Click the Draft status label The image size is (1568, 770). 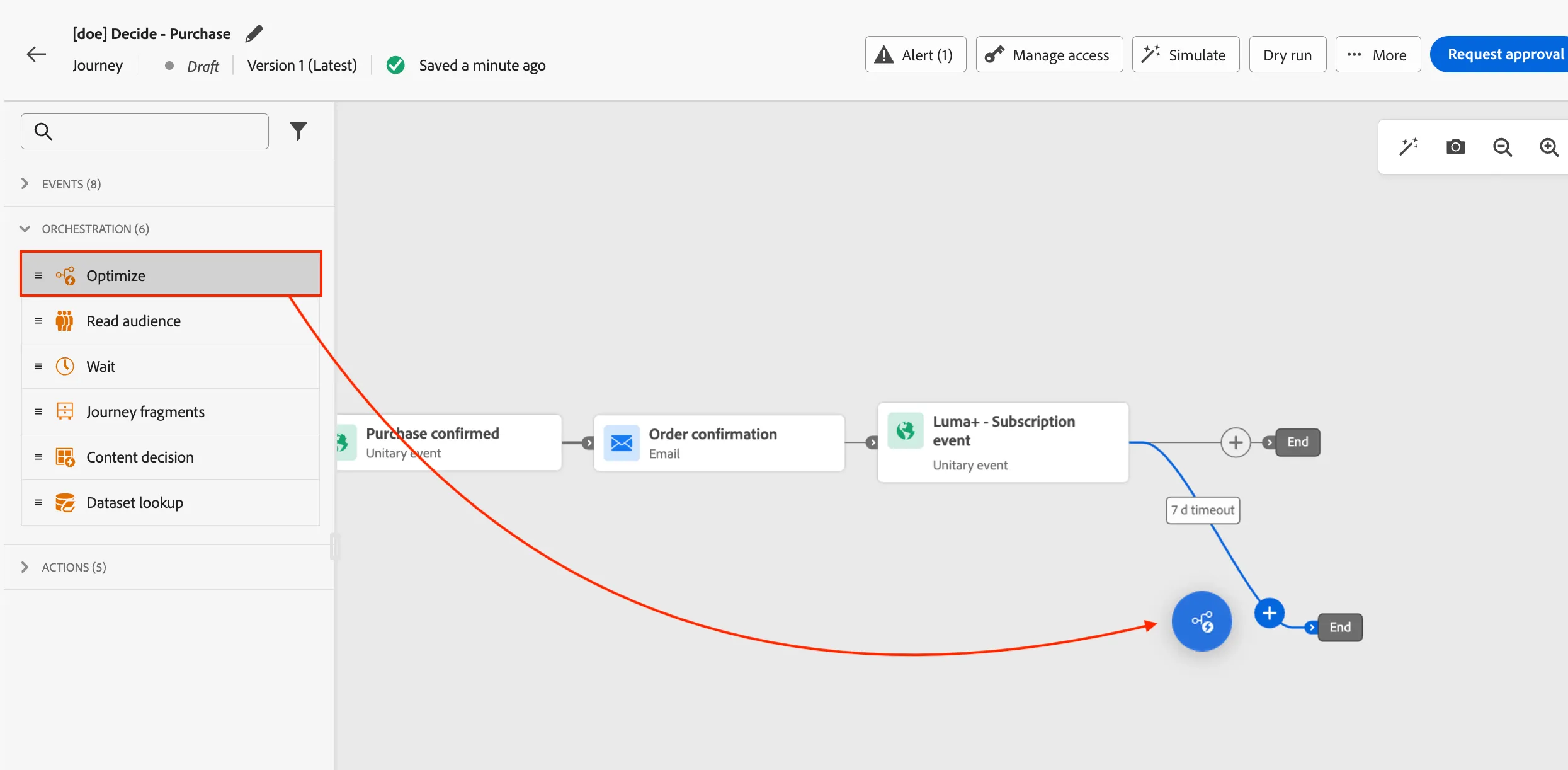pyautogui.click(x=203, y=66)
